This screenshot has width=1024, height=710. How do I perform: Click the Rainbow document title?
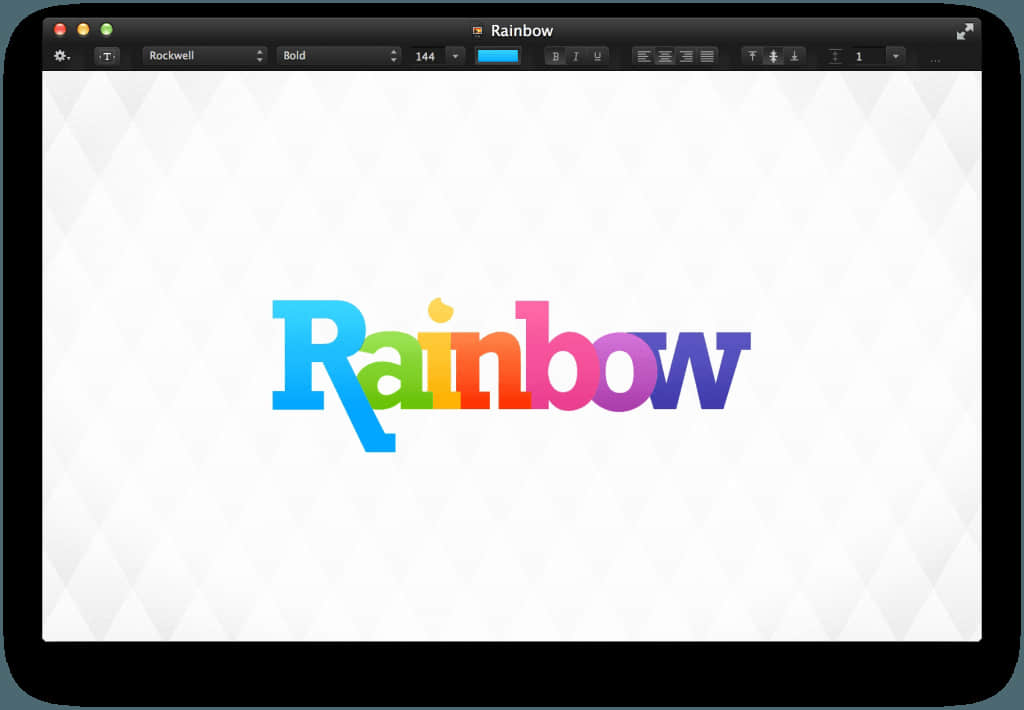coord(522,31)
